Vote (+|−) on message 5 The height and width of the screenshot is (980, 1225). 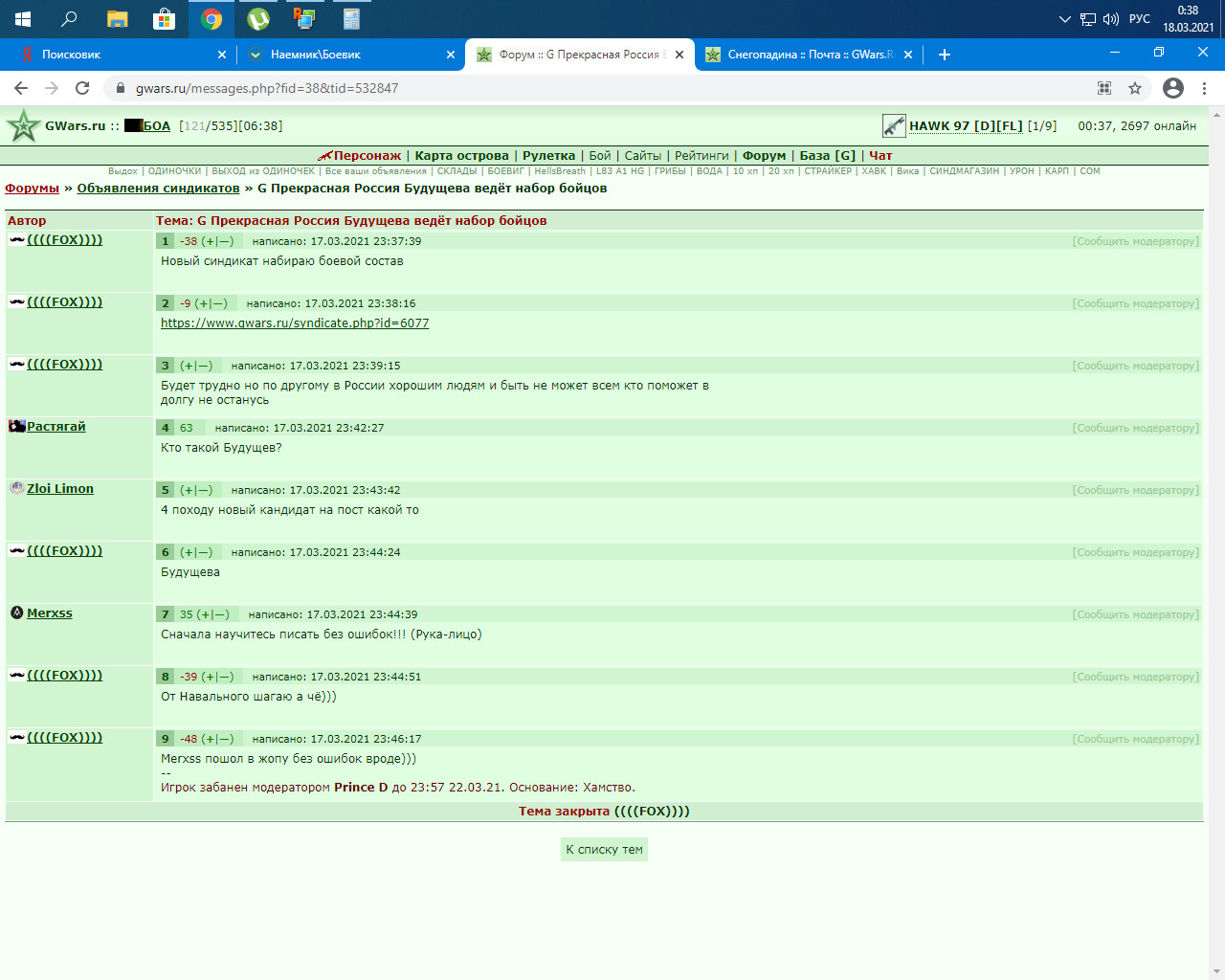click(196, 490)
